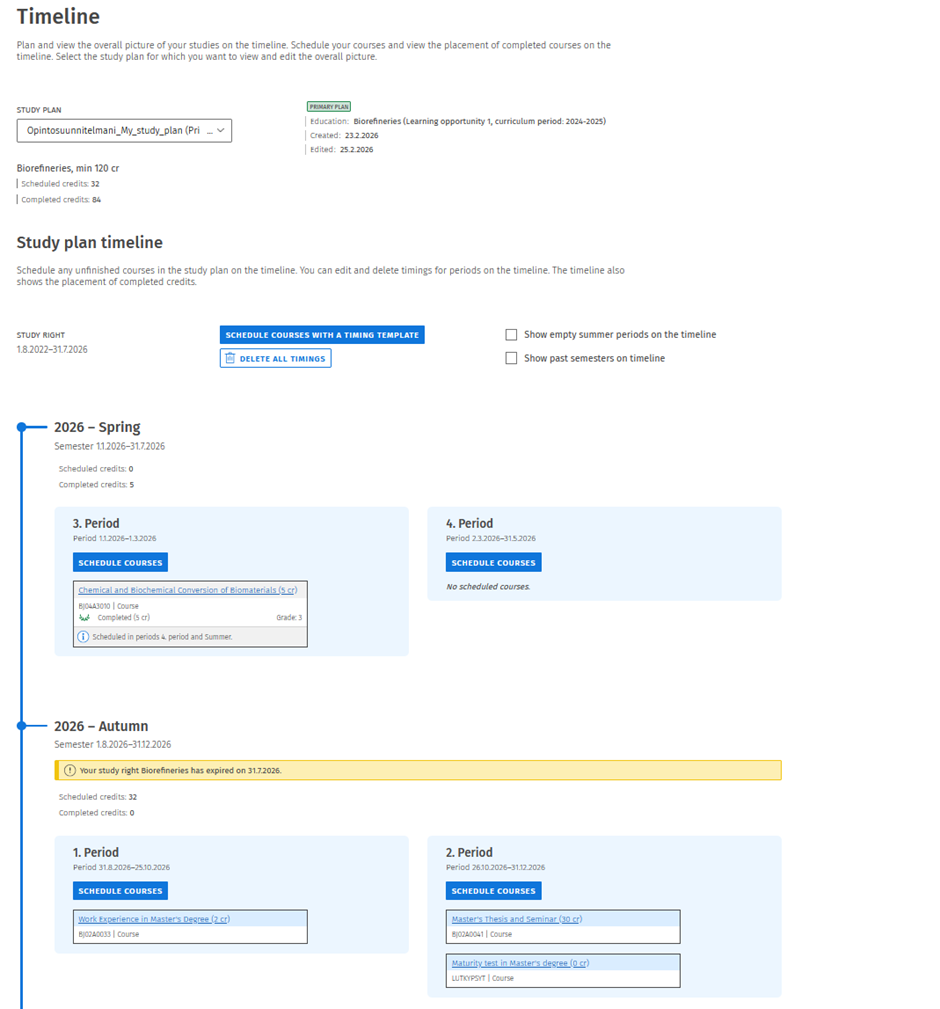Image resolution: width=940 pixels, height=1009 pixels.
Task: Enable Show empty summer periods on the timeline
Action: tap(512, 335)
